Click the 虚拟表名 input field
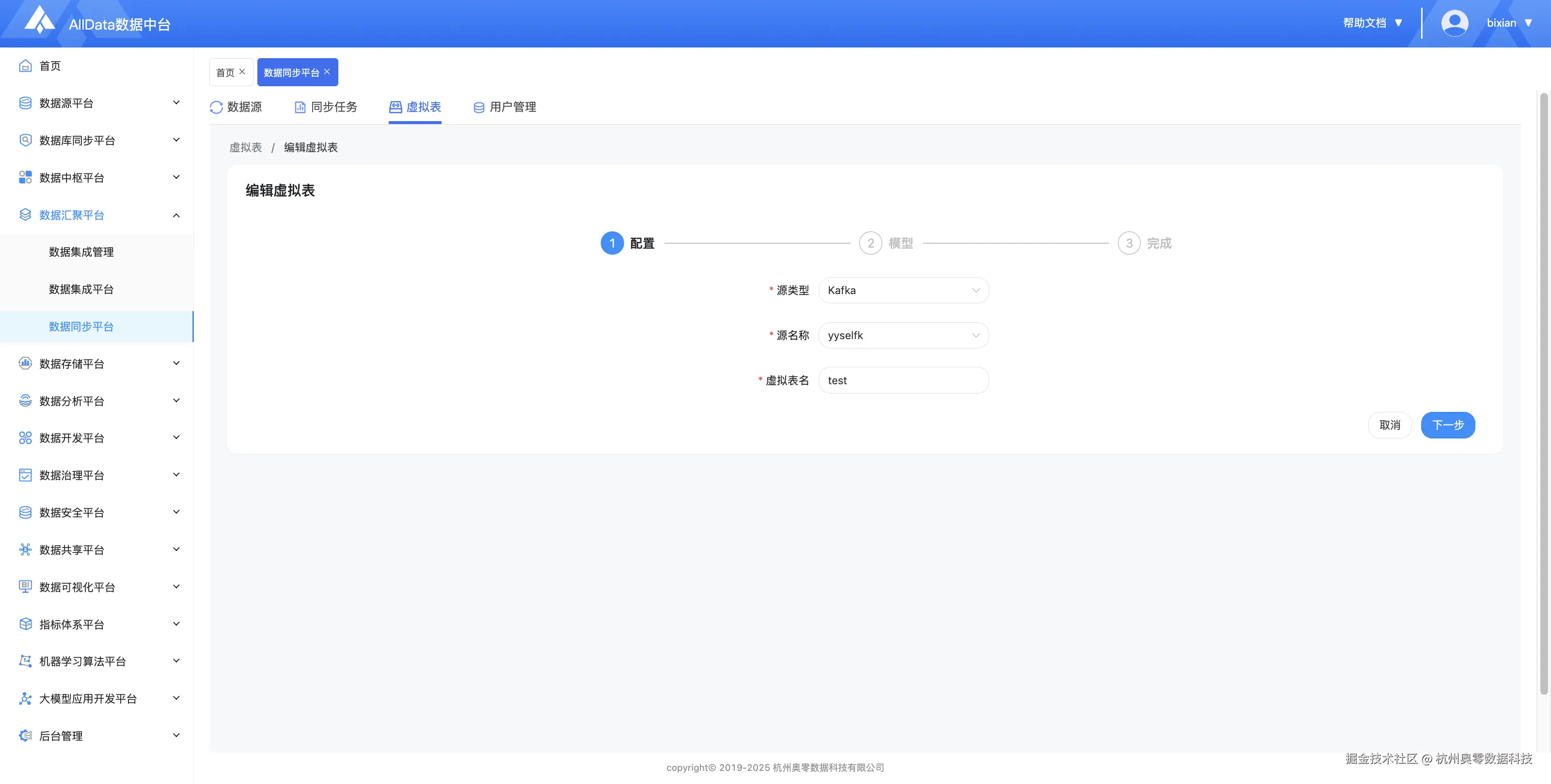The image size is (1551, 784). 903,380
